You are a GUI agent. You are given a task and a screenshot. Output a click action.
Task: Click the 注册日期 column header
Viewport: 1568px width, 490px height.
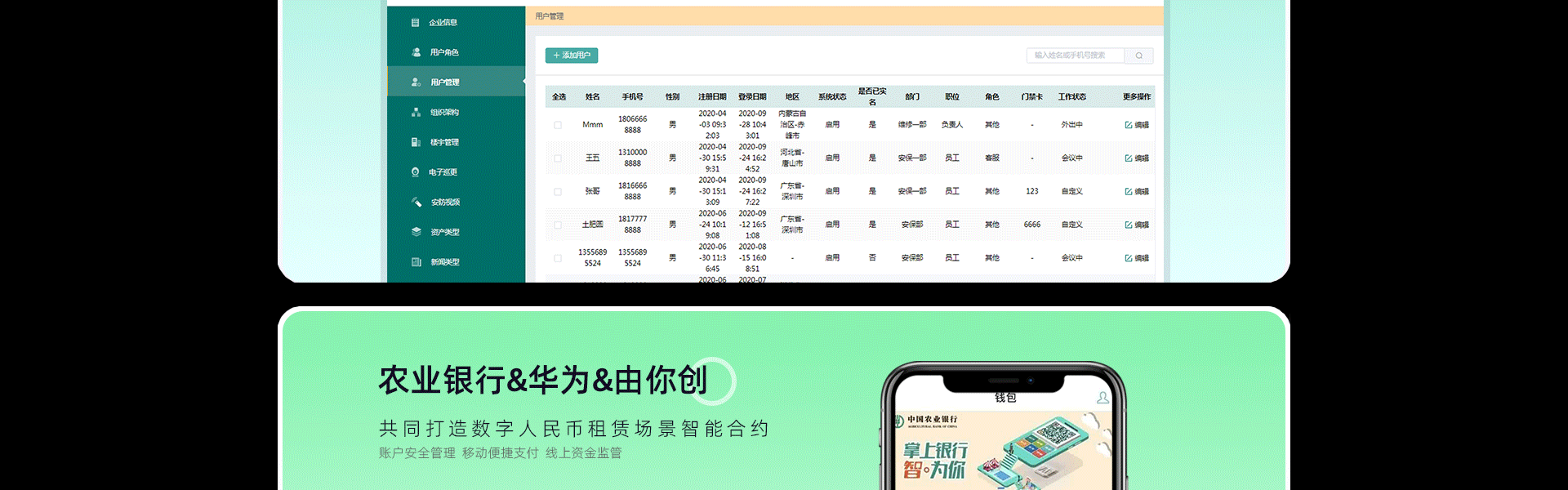[712, 97]
